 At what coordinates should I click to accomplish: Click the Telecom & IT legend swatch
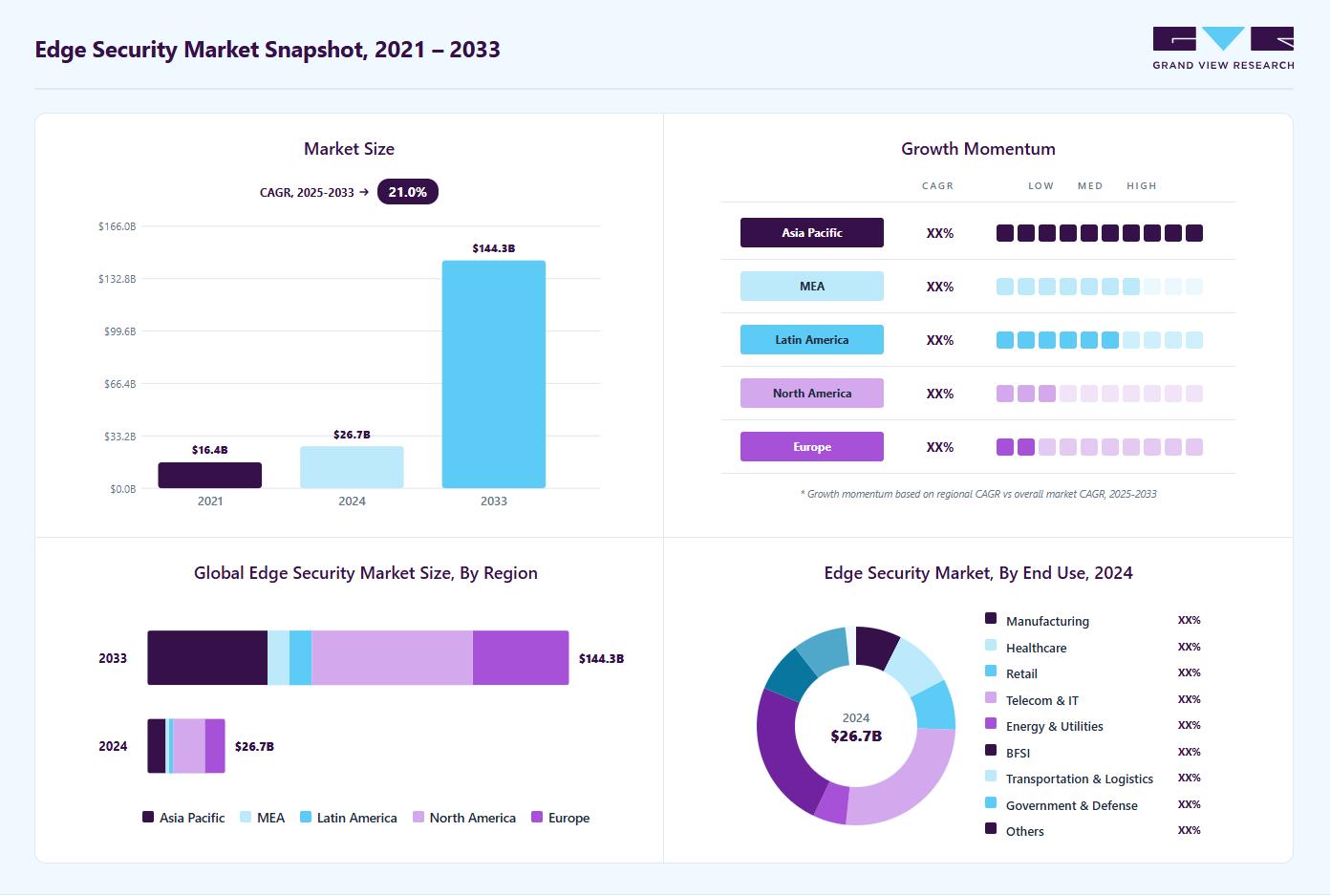[991, 697]
